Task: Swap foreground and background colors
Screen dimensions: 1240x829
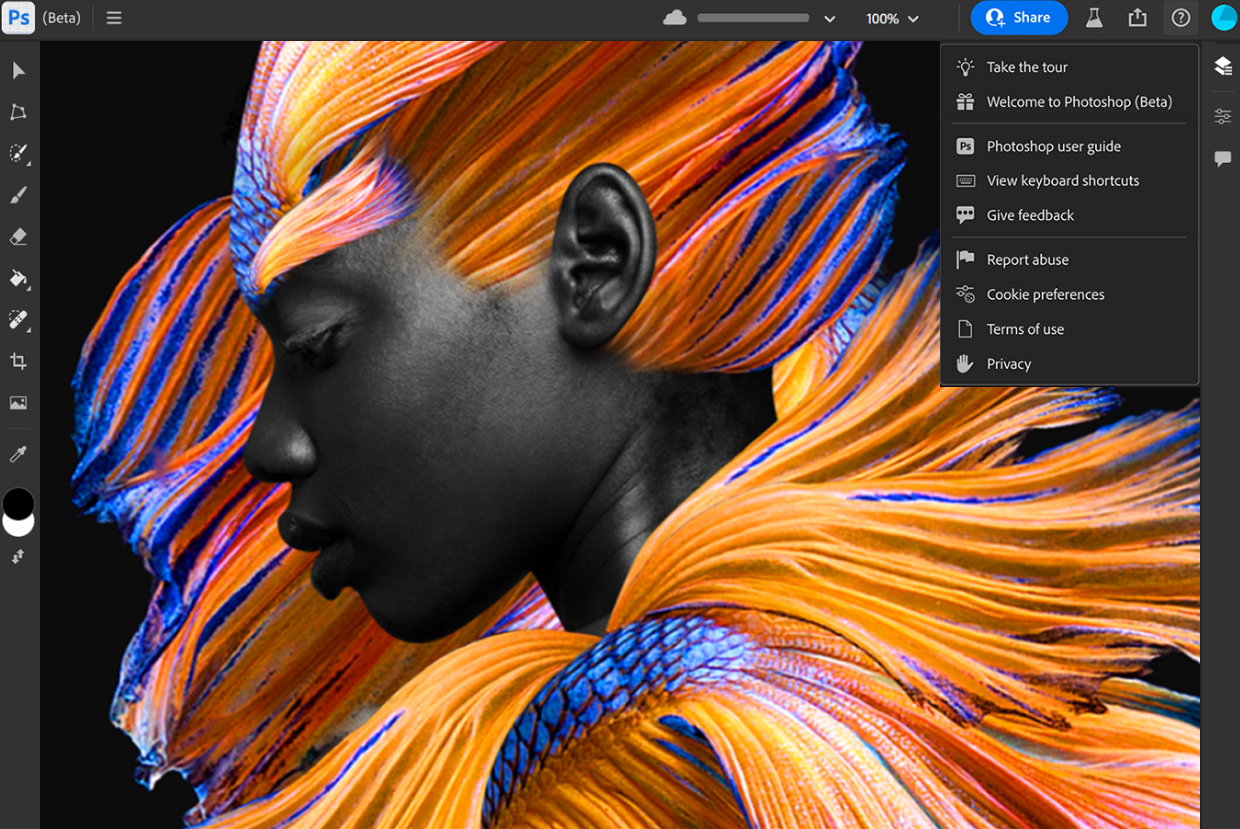Action: point(18,557)
